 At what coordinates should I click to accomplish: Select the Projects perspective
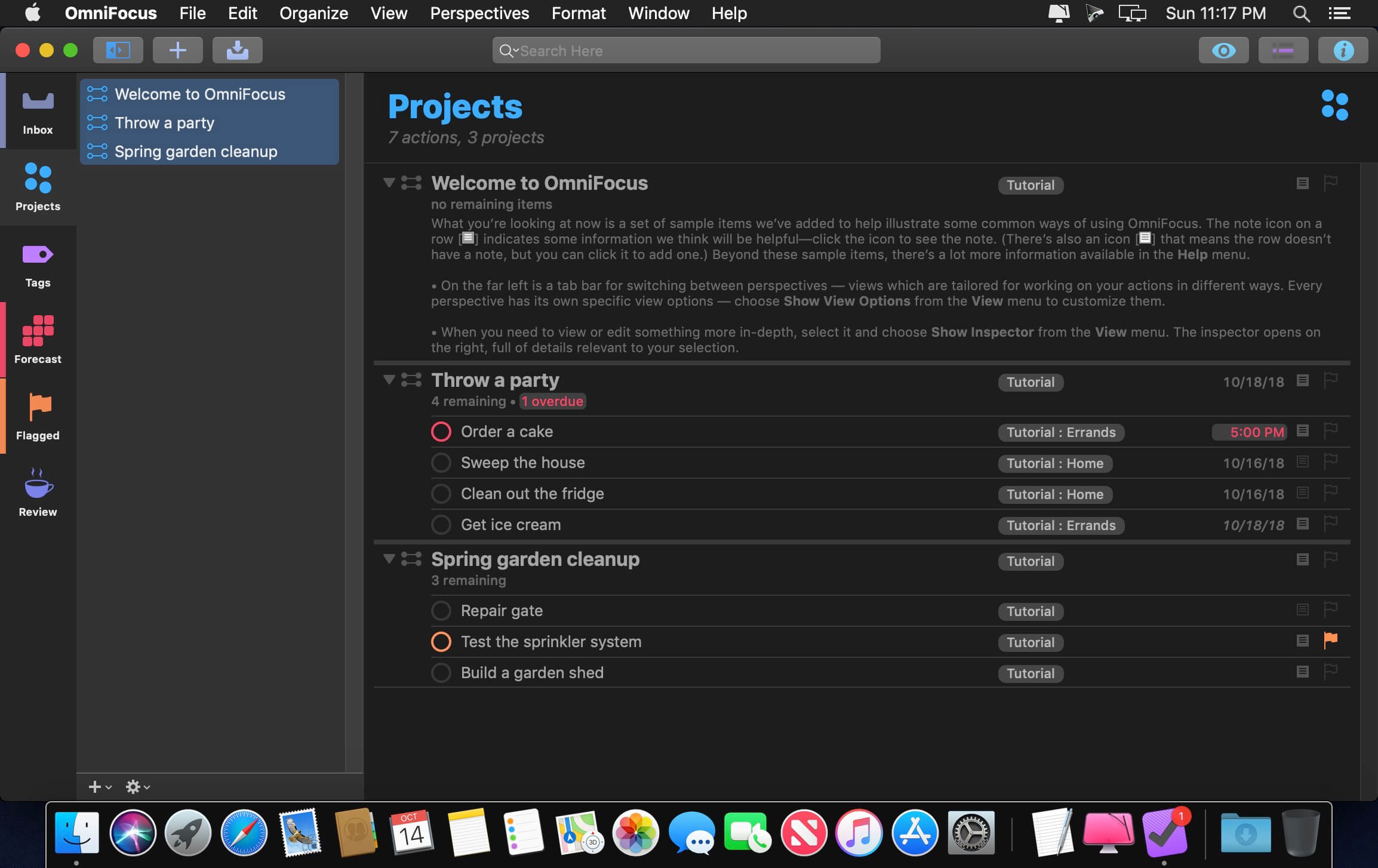pyautogui.click(x=37, y=186)
